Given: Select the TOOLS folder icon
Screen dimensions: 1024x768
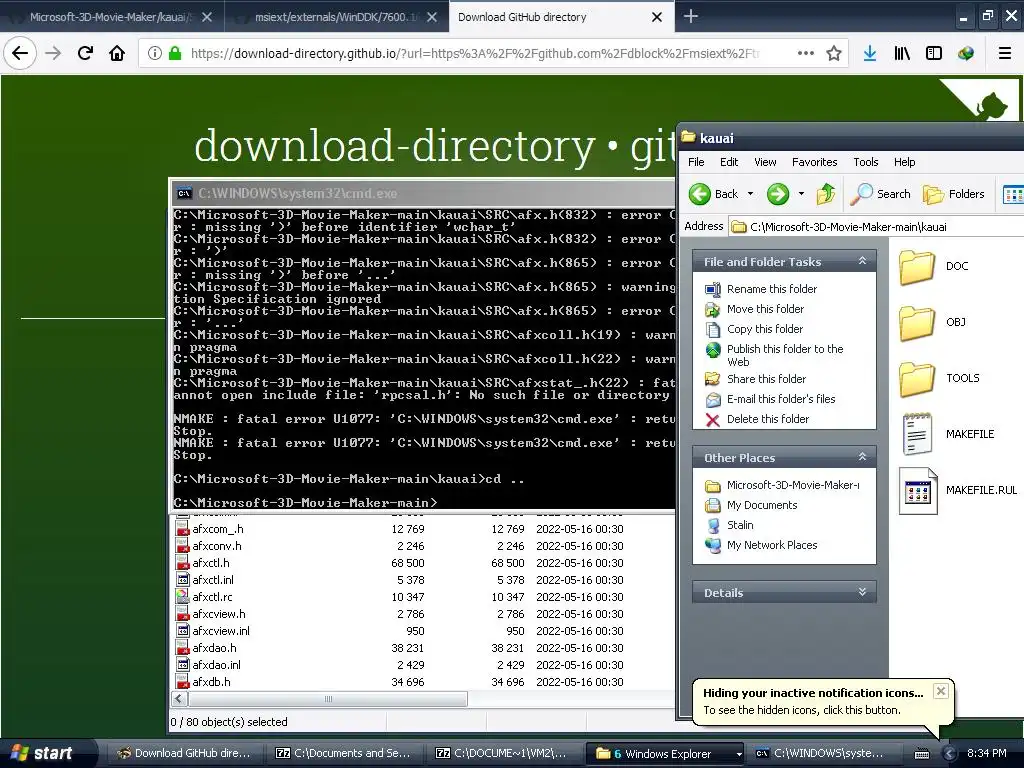Looking at the screenshot, I should (x=917, y=379).
